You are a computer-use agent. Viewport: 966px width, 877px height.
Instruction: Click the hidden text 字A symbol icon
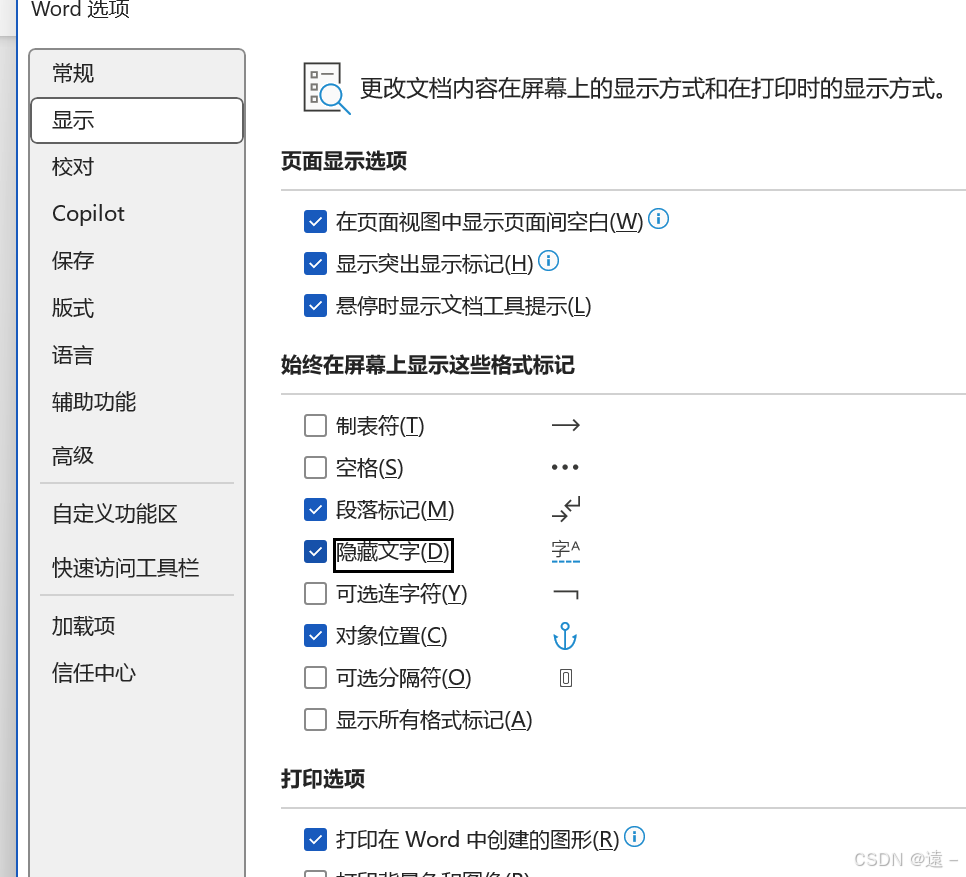tap(565, 551)
